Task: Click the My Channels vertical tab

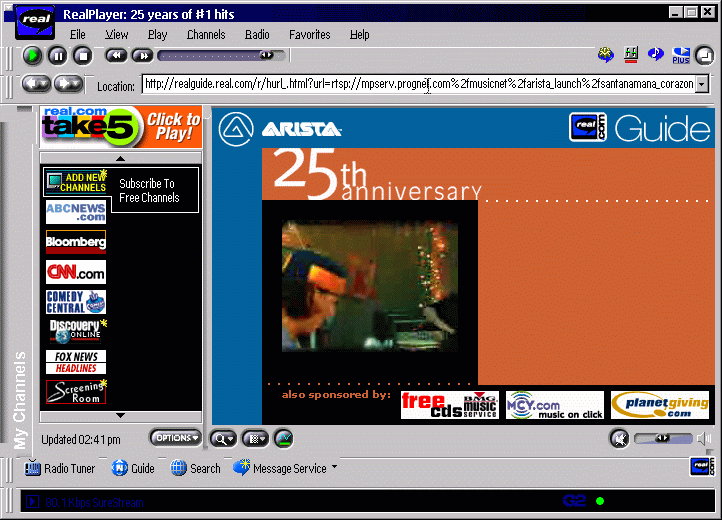Action: 19,400
